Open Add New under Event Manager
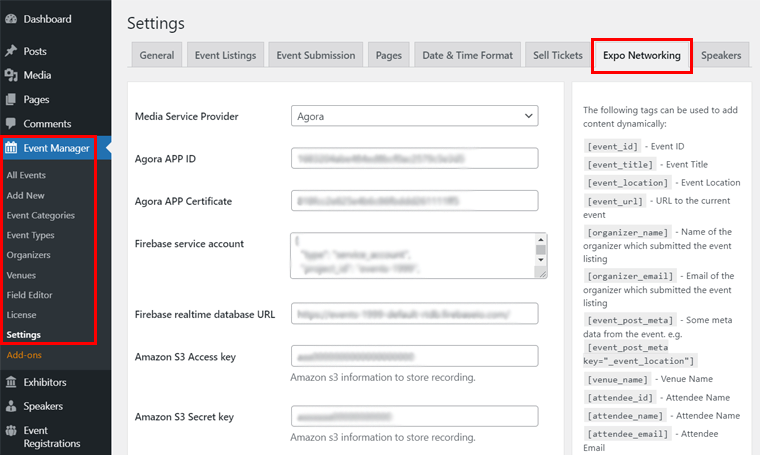 click(25, 195)
